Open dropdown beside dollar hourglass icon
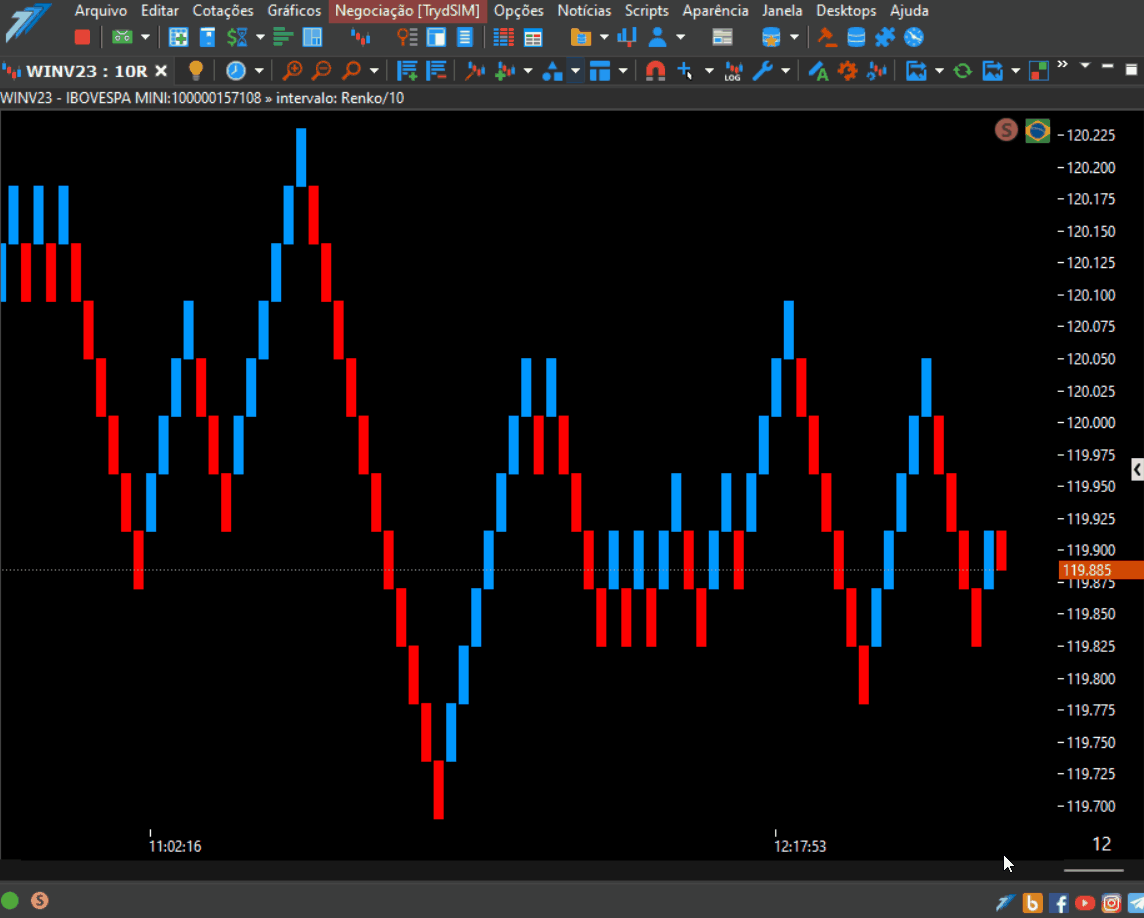The width and height of the screenshot is (1144, 918). click(260, 36)
